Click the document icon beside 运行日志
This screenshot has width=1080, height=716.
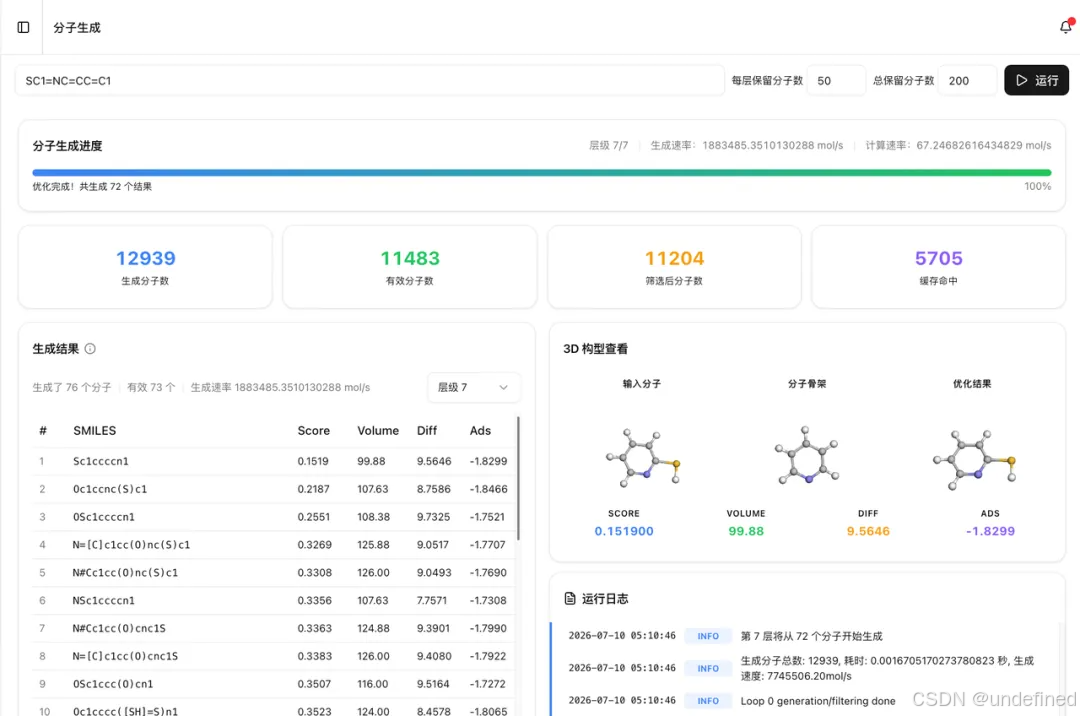tap(570, 598)
